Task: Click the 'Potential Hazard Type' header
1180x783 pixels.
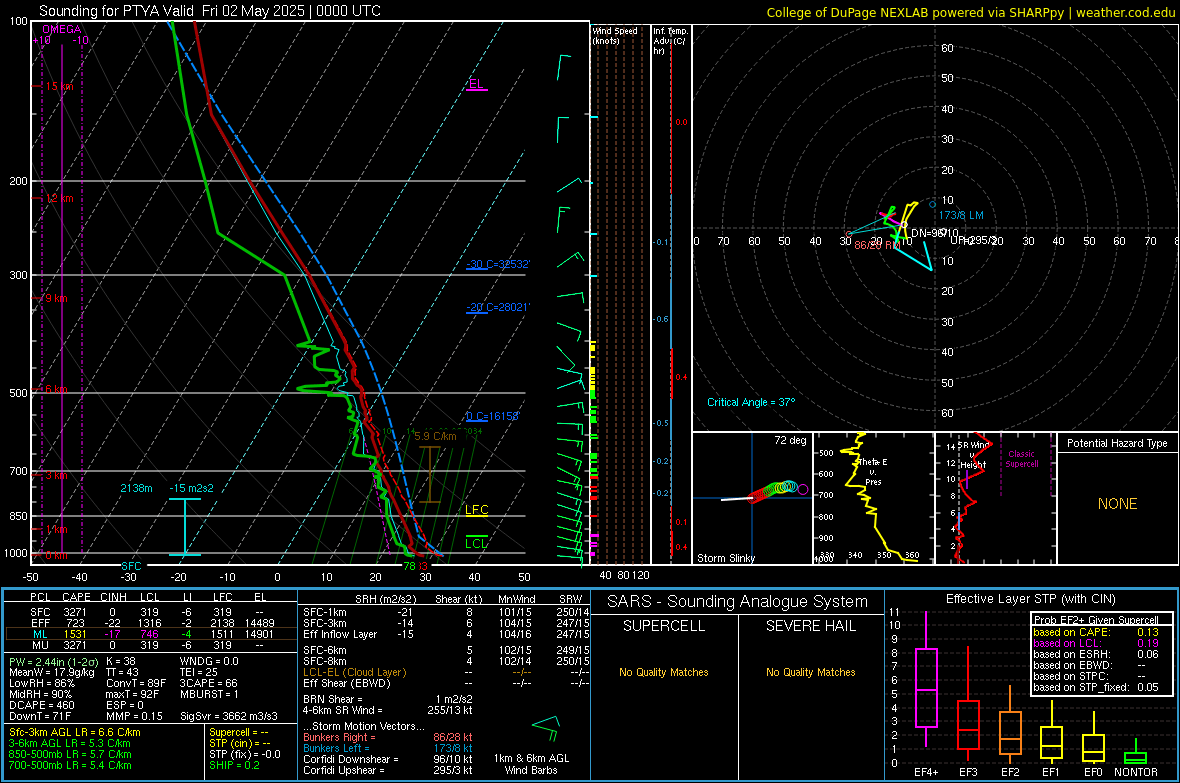Action: (x=1117, y=443)
